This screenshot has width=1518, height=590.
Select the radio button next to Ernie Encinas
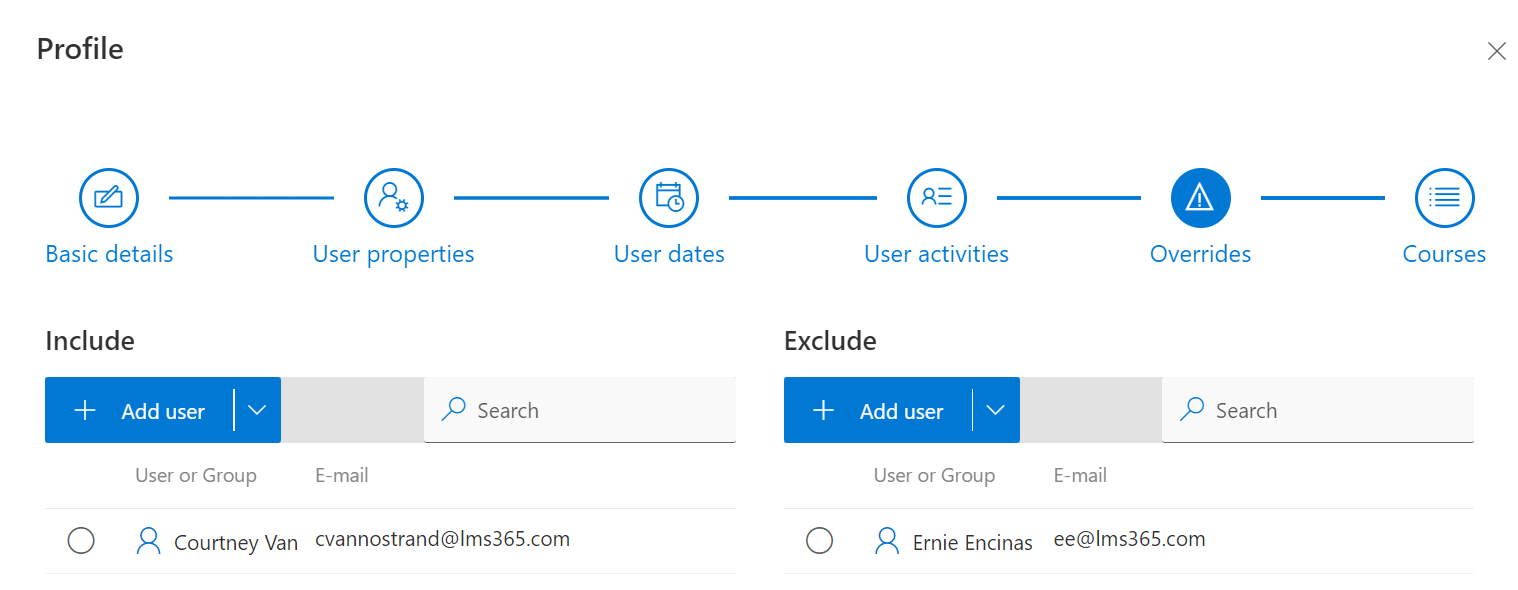point(819,541)
